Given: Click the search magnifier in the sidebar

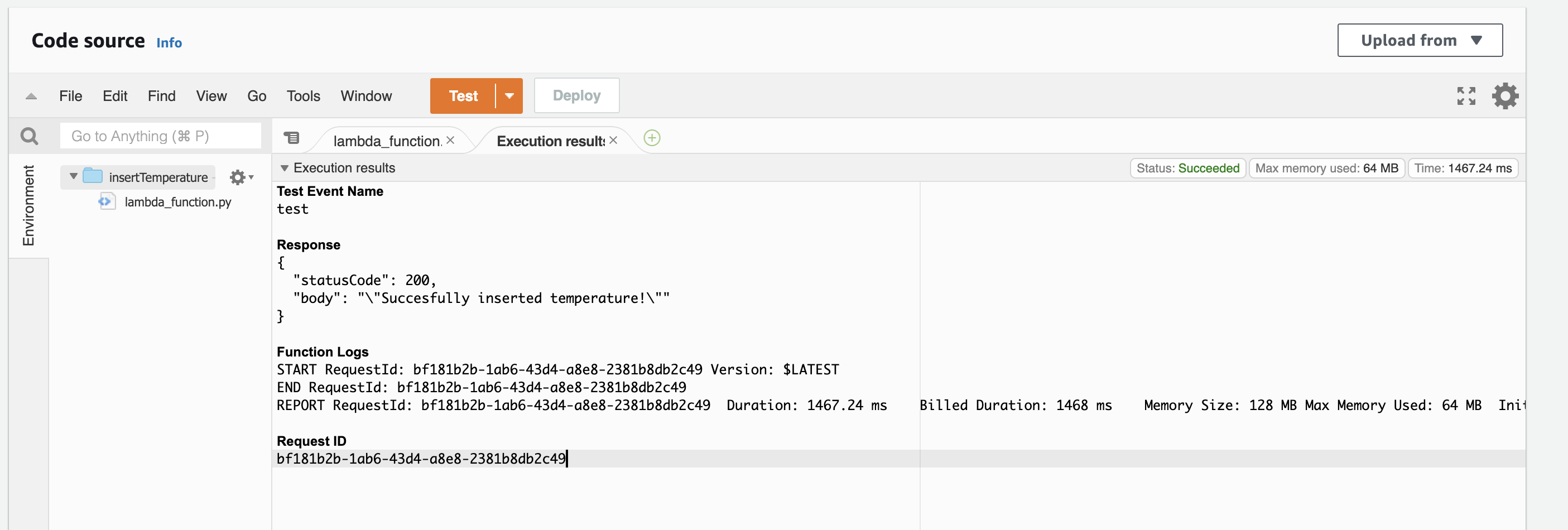Looking at the screenshot, I should tap(28, 136).
